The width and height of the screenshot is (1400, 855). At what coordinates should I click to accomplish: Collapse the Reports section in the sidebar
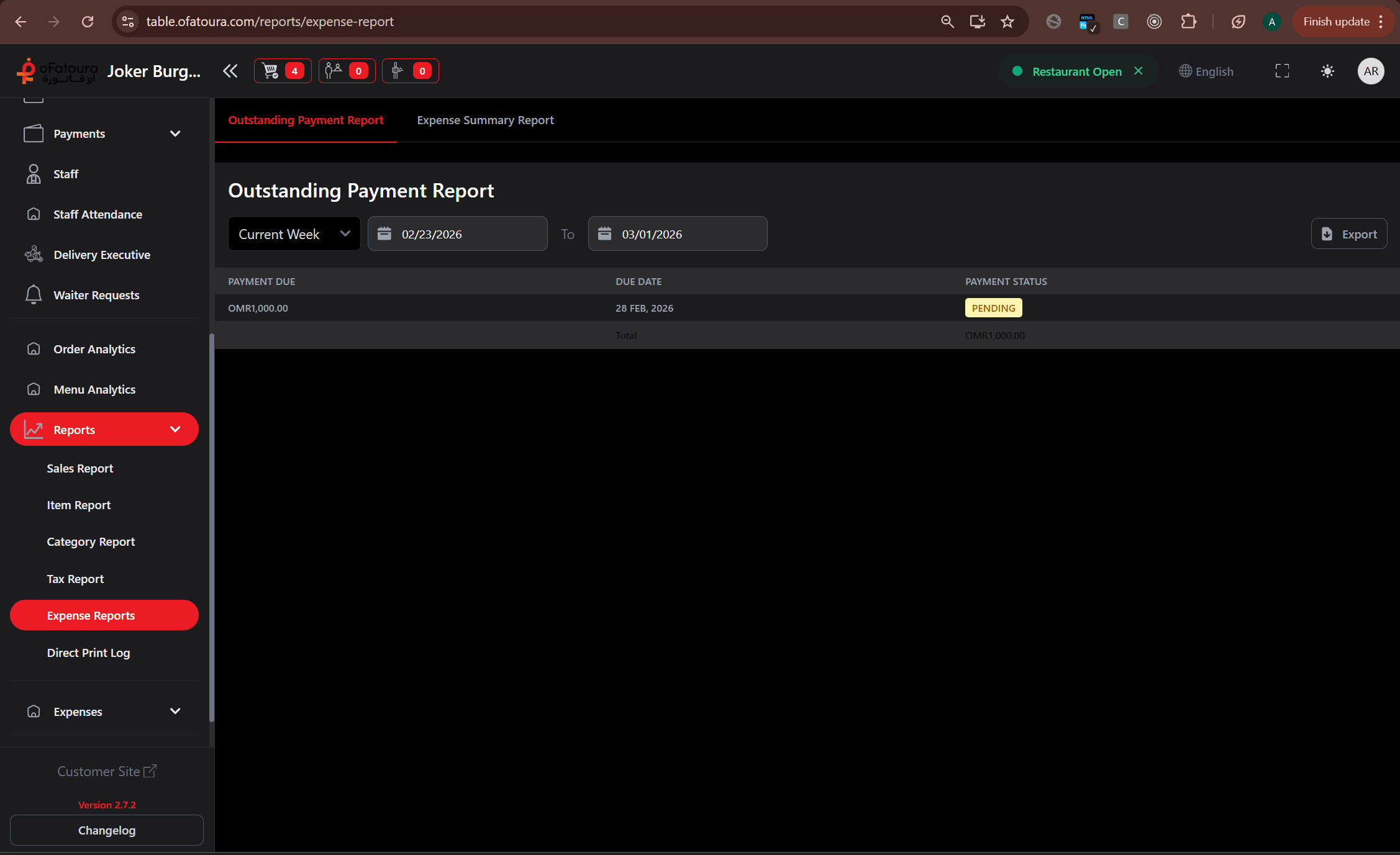pyautogui.click(x=175, y=429)
